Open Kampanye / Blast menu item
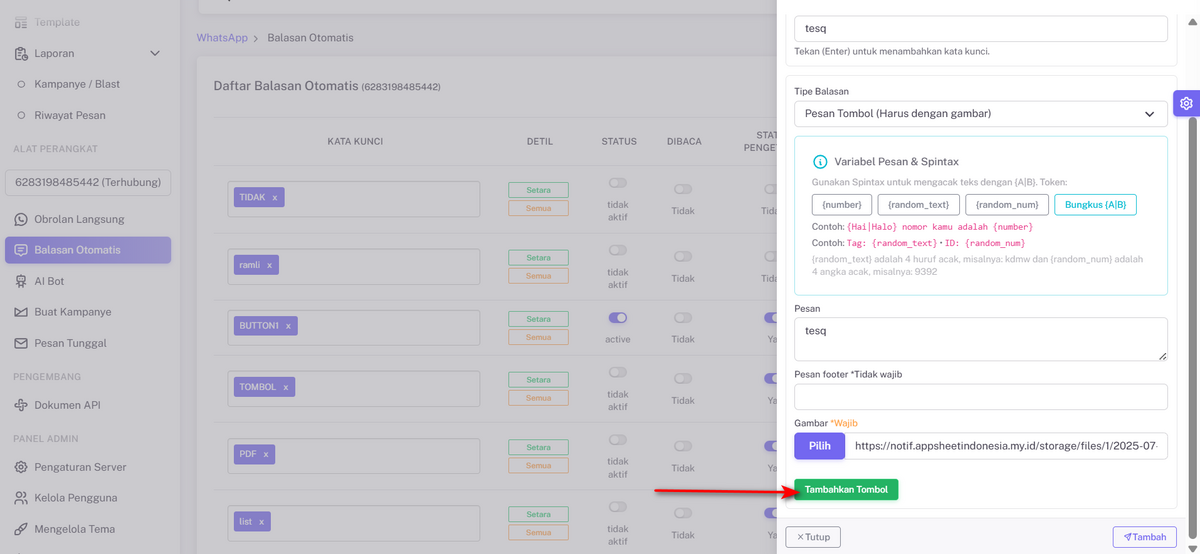The width and height of the screenshot is (1200, 554). point(76,84)
